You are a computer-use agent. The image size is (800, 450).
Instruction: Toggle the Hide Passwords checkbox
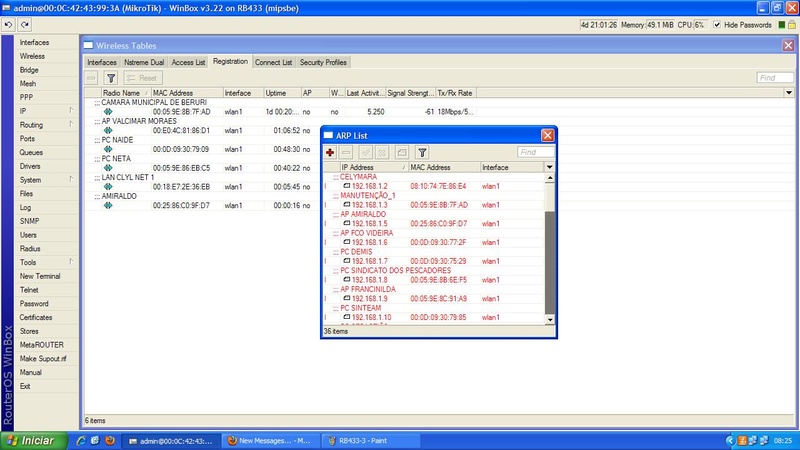point(717,24)
